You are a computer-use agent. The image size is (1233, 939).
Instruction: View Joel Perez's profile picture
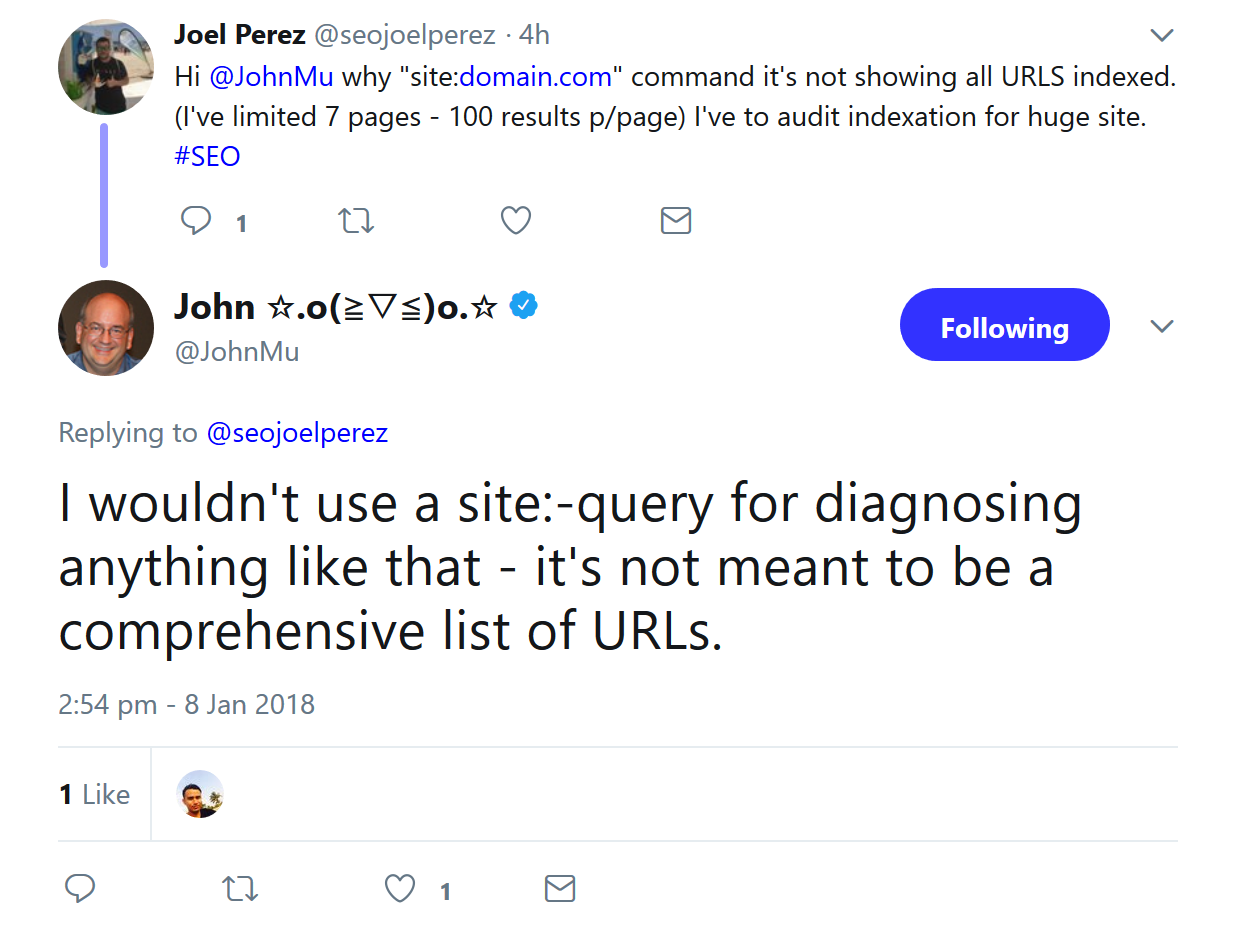click(x=105, y=67)
